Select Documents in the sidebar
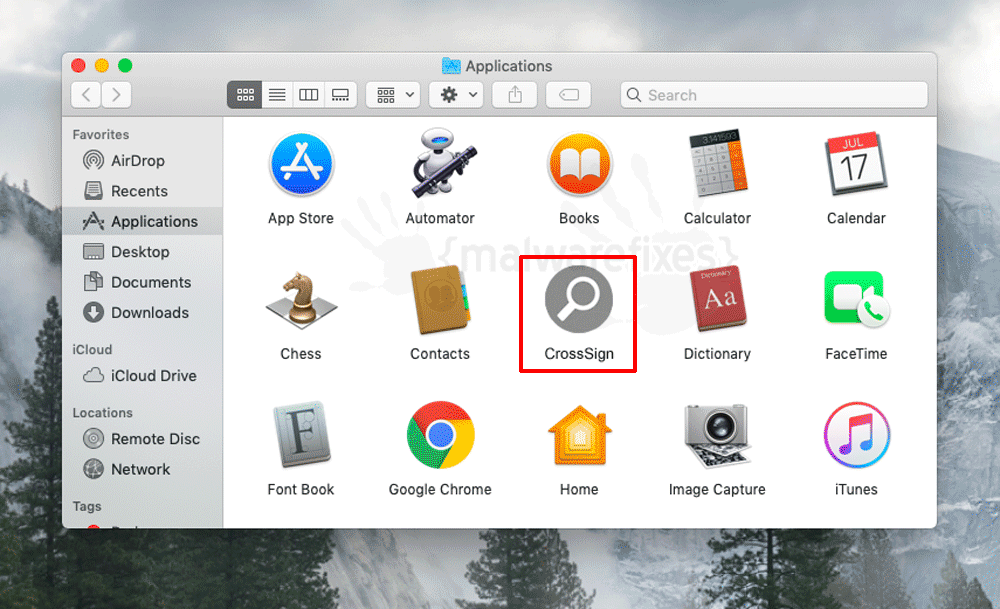This screenshot has width=1000, height=609. [x=143, y=282]
